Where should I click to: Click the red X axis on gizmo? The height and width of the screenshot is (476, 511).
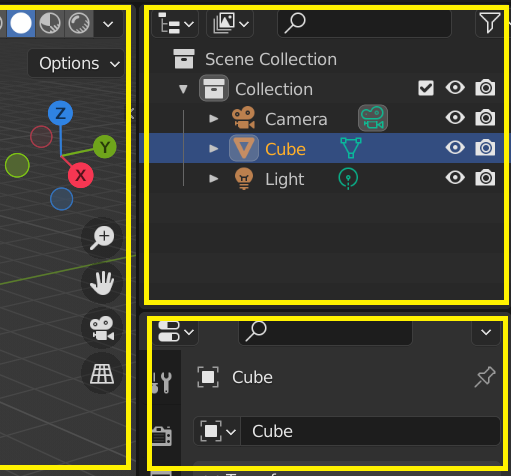coord(81,175)
